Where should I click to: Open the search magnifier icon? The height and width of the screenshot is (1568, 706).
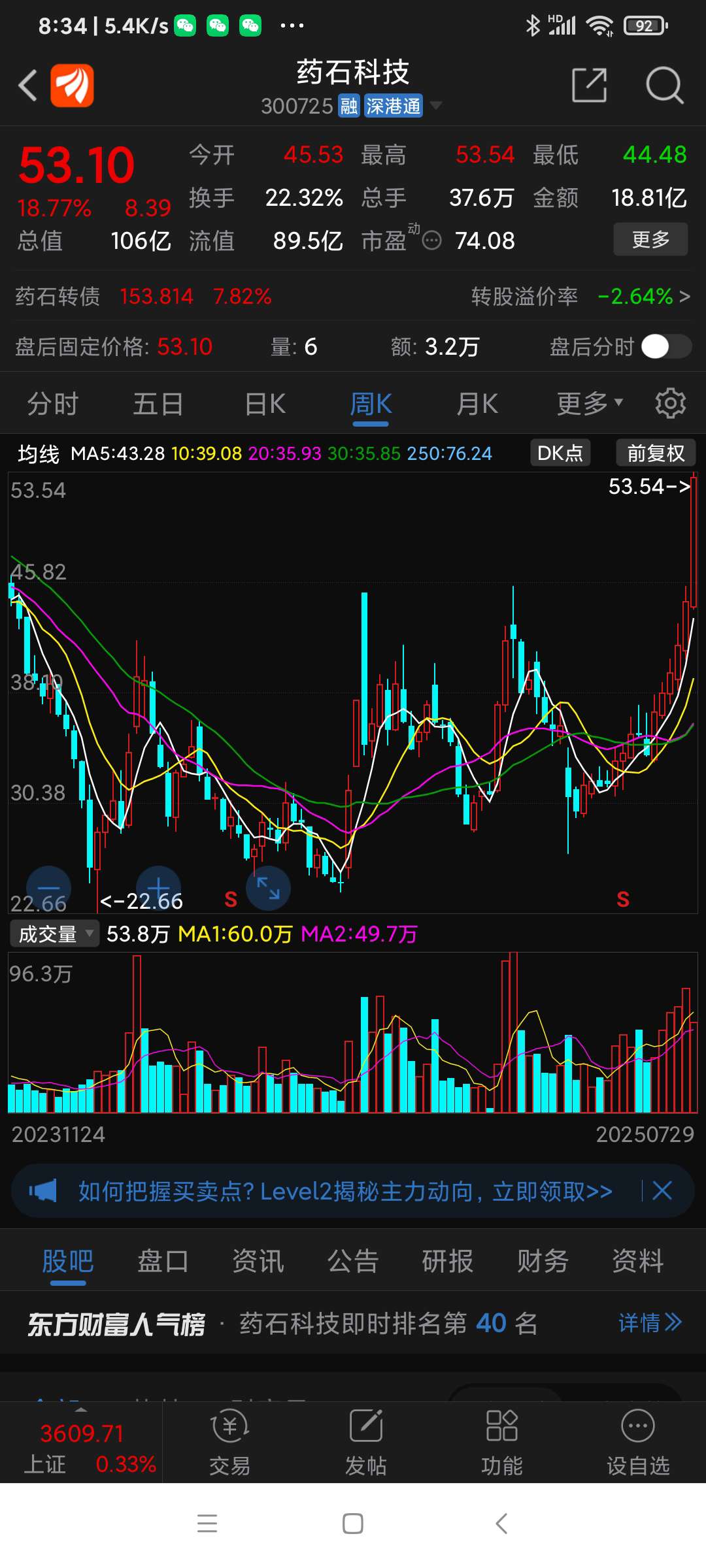coord(664,85)
